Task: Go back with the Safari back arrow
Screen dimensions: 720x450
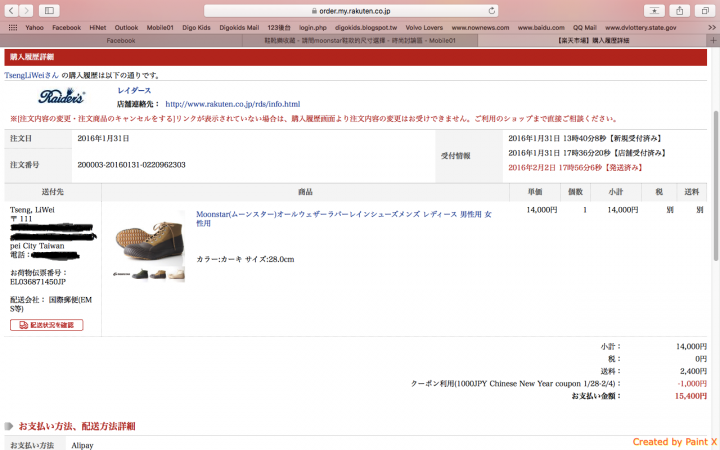Action: (x=11, y=10)
